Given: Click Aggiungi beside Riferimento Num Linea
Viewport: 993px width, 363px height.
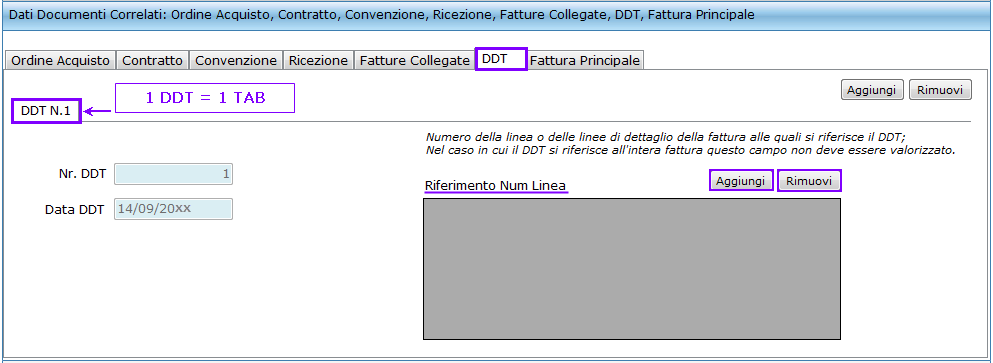Looking at the screenshot, I should (x=741, y=181).
